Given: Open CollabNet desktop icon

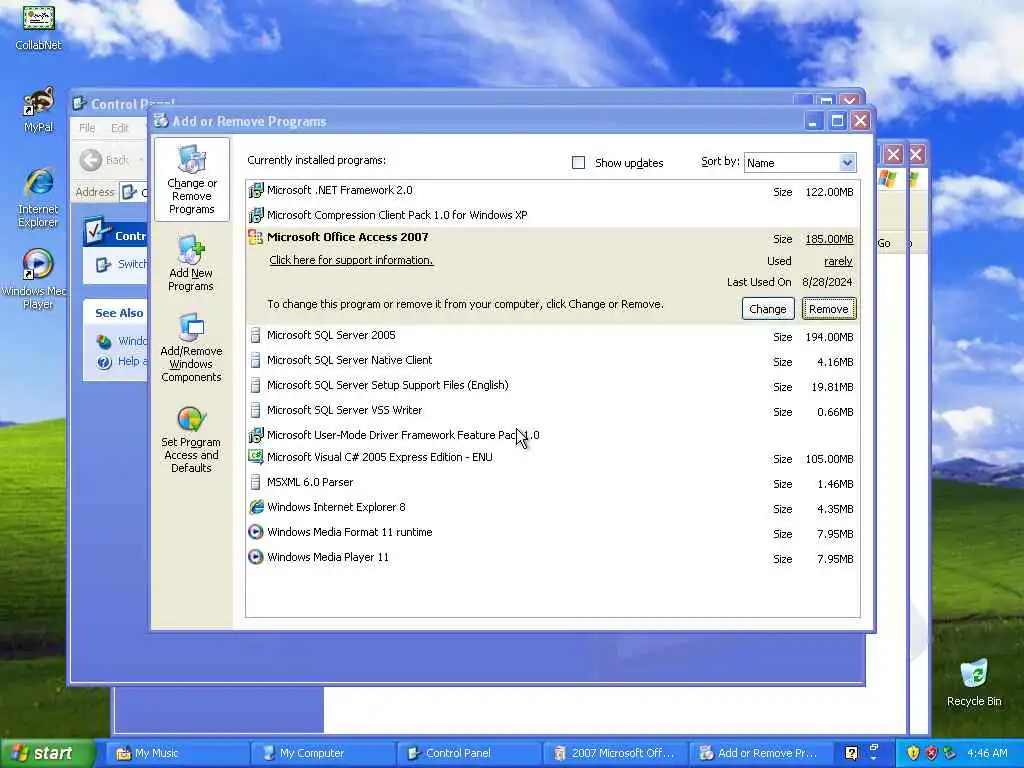Looking at the screenshot, I should click(39, 26).
